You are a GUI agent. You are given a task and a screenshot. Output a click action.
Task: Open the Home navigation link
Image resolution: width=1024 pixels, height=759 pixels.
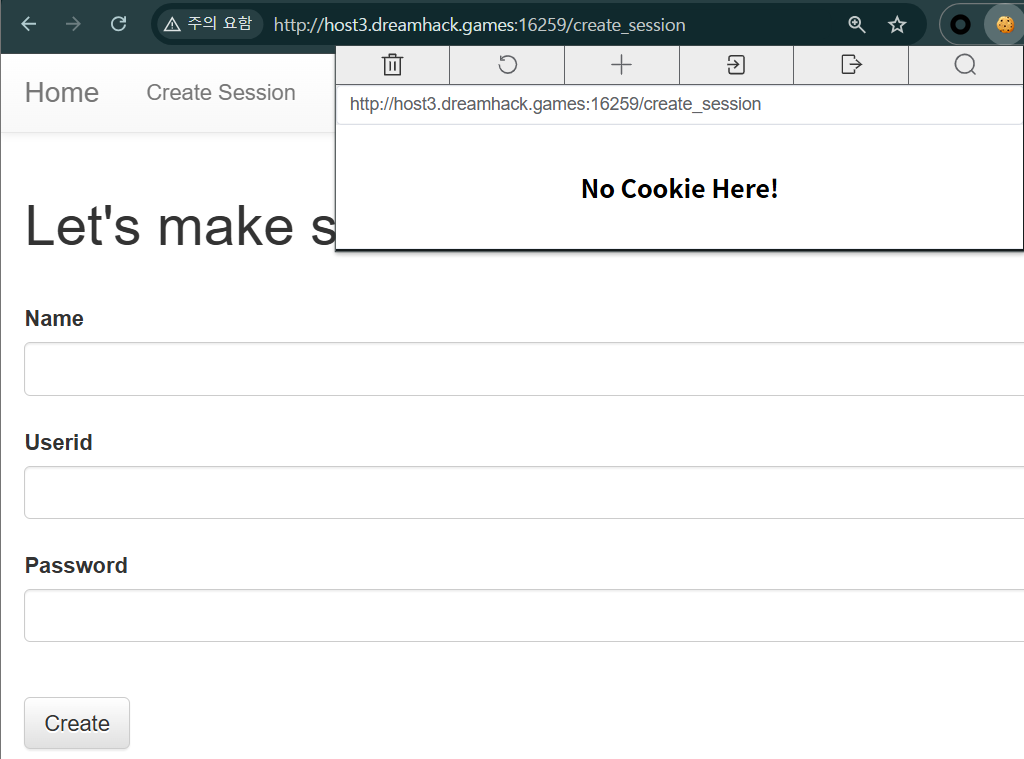(x=62, y=93)
